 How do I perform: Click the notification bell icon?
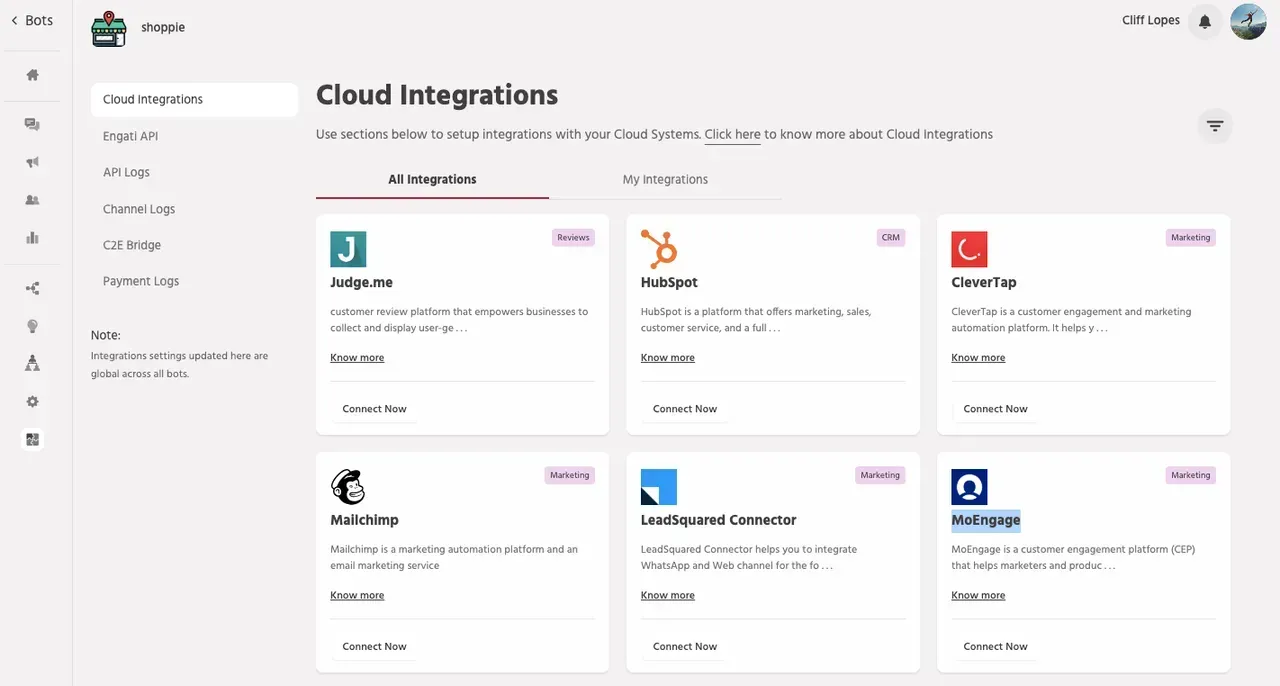click(1204, 21)
